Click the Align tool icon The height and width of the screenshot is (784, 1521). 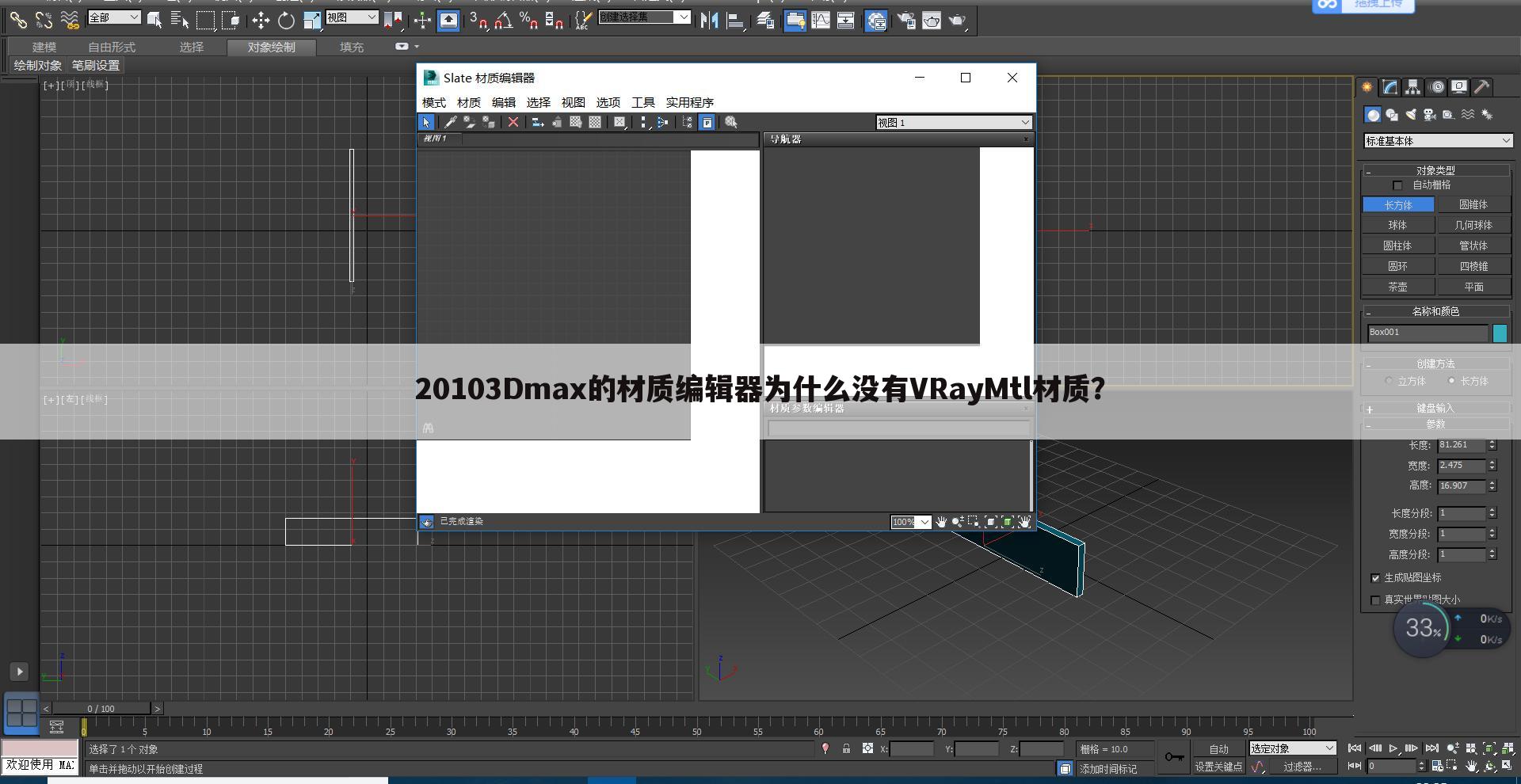735,20
